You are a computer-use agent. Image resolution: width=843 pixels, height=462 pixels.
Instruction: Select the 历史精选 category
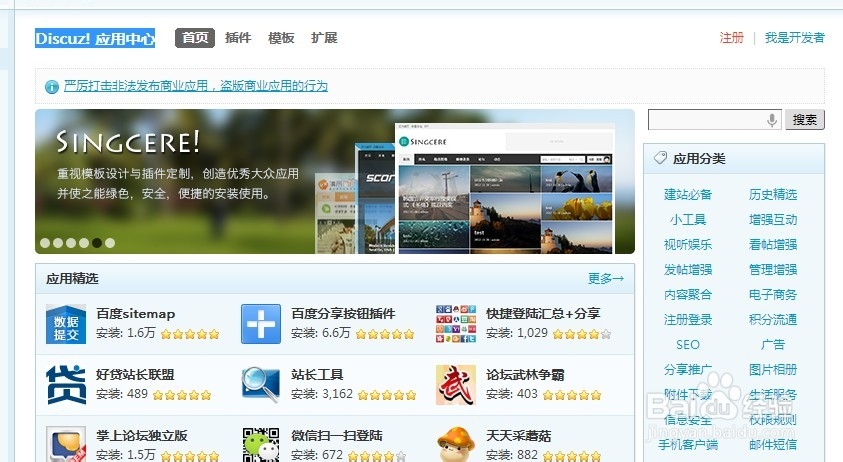tap(773, 195)
